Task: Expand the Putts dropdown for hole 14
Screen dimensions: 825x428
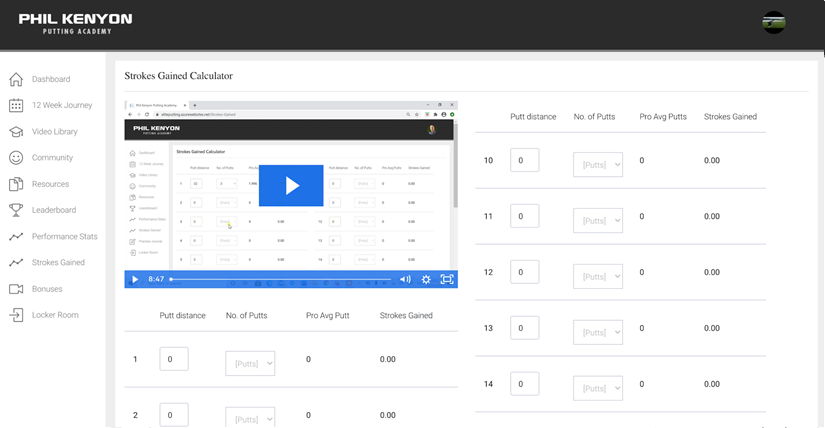Action: coord(598,388)
